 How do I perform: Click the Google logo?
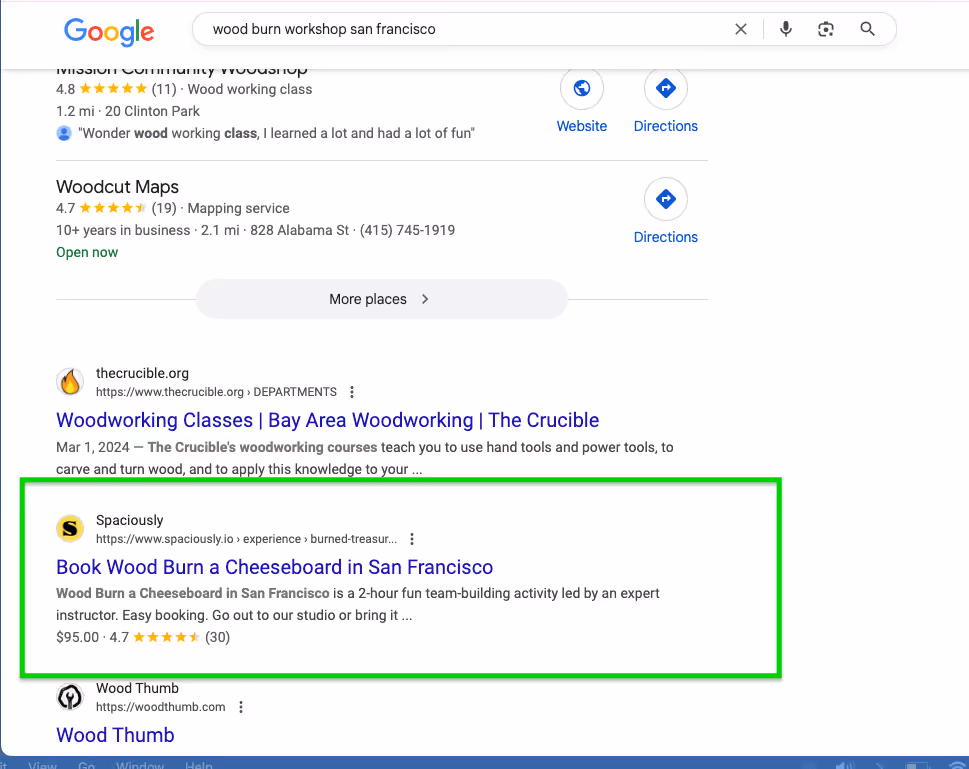point(109,31)
